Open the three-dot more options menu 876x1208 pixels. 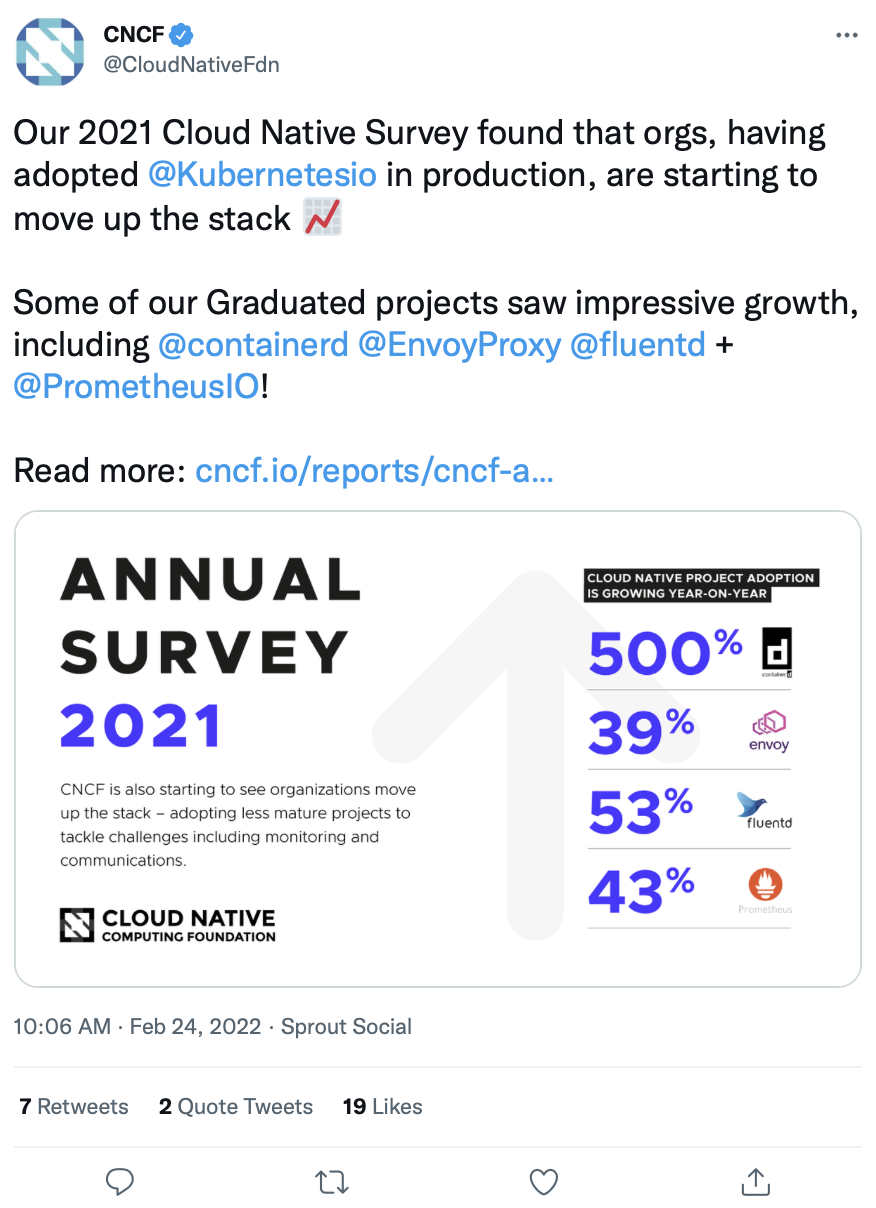pyautogui.click(x=846, y=35)
